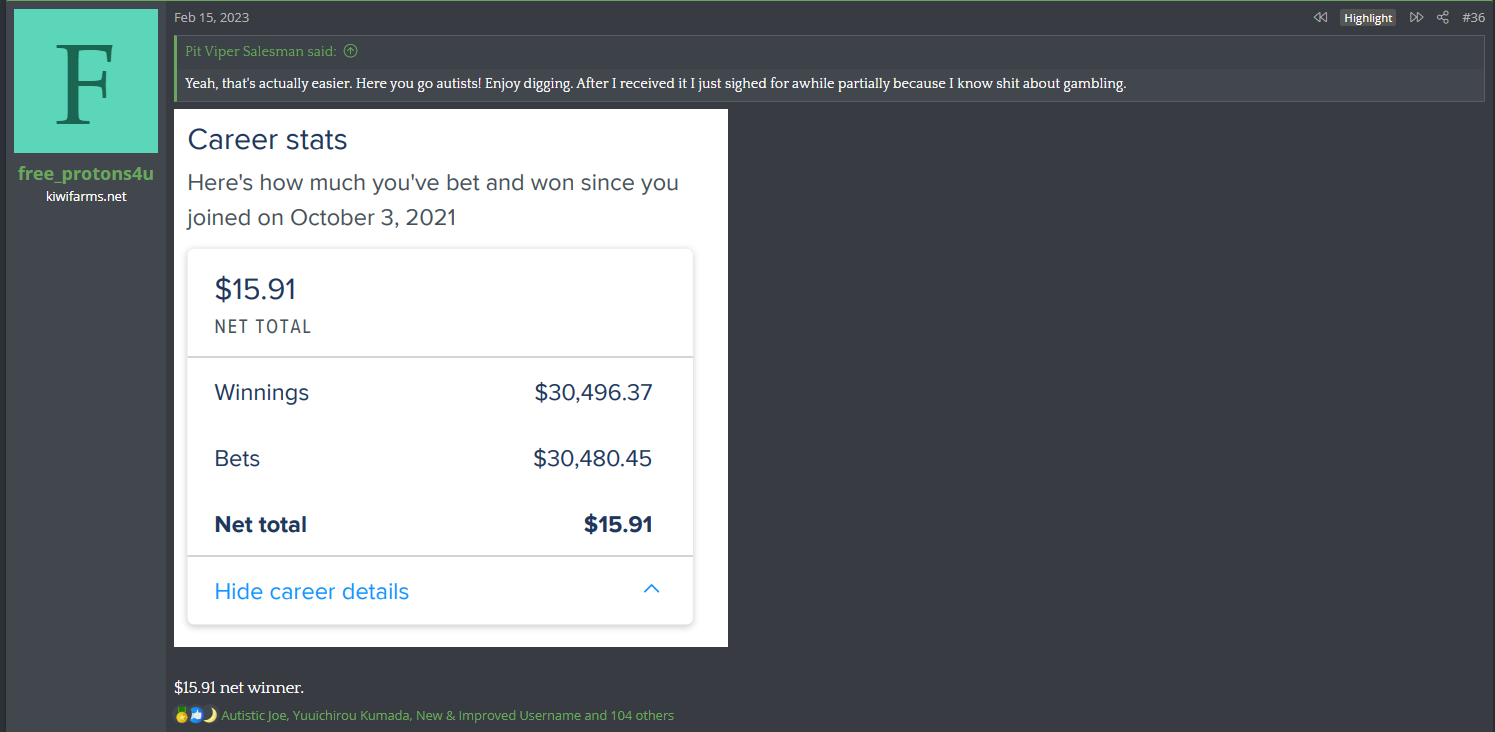
Task: Expand the quoted Pit Viper Salesman text
Action: click(655, 83)
